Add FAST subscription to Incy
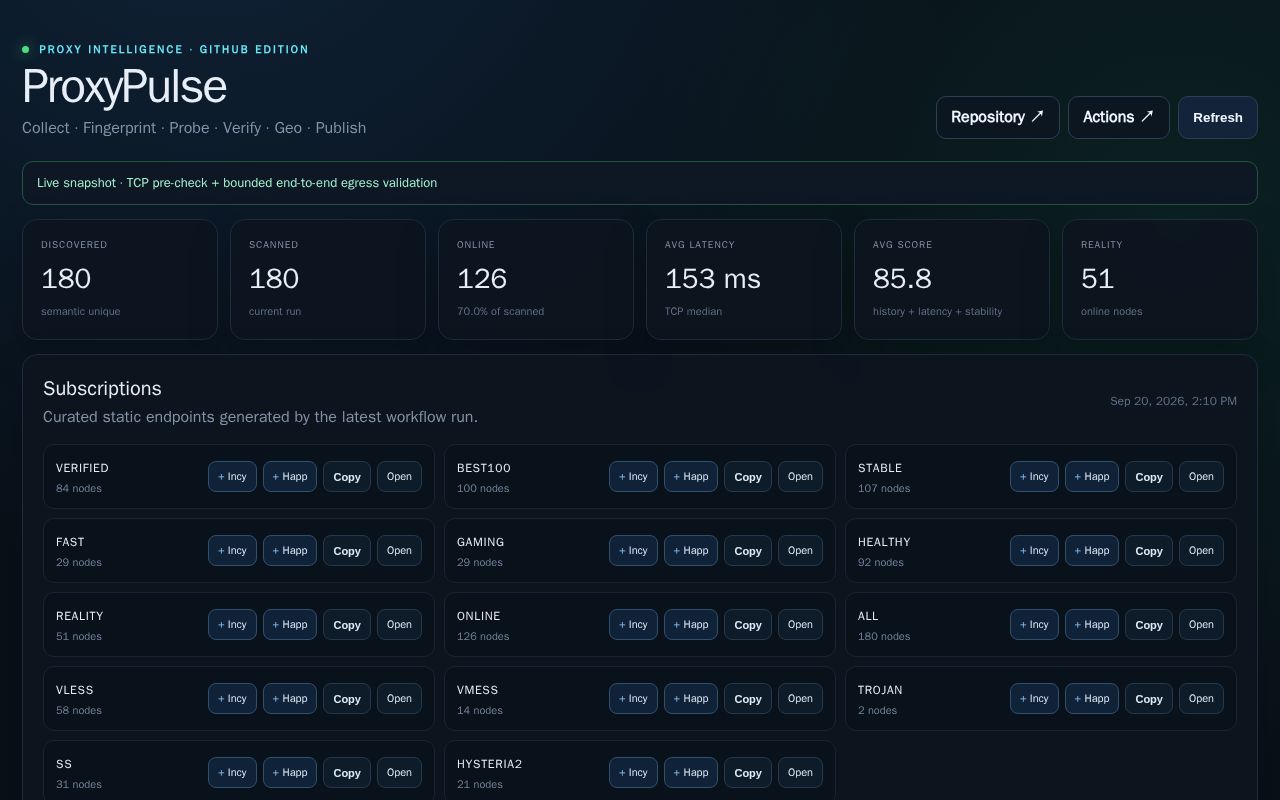Screen dimensions: 1280x800 point(232,551)
